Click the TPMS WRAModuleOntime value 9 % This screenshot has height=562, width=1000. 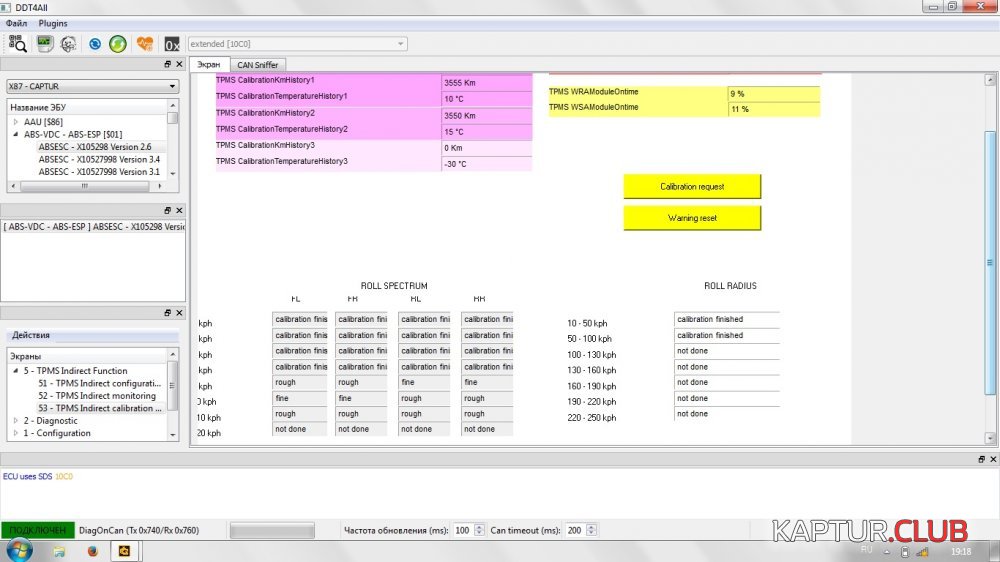click(773, 94)
